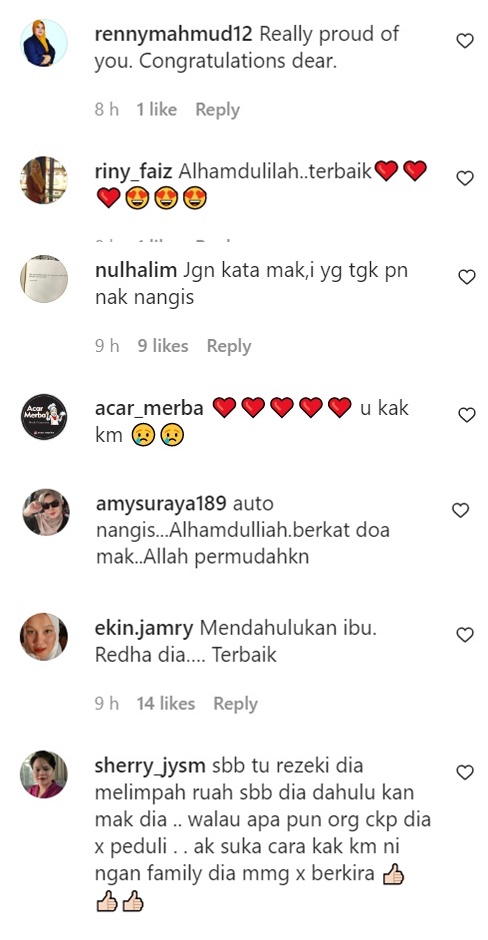
Task: Like rennymahmud12's comment with the heart
Action: pyautogui.click(x=465, y=41)
